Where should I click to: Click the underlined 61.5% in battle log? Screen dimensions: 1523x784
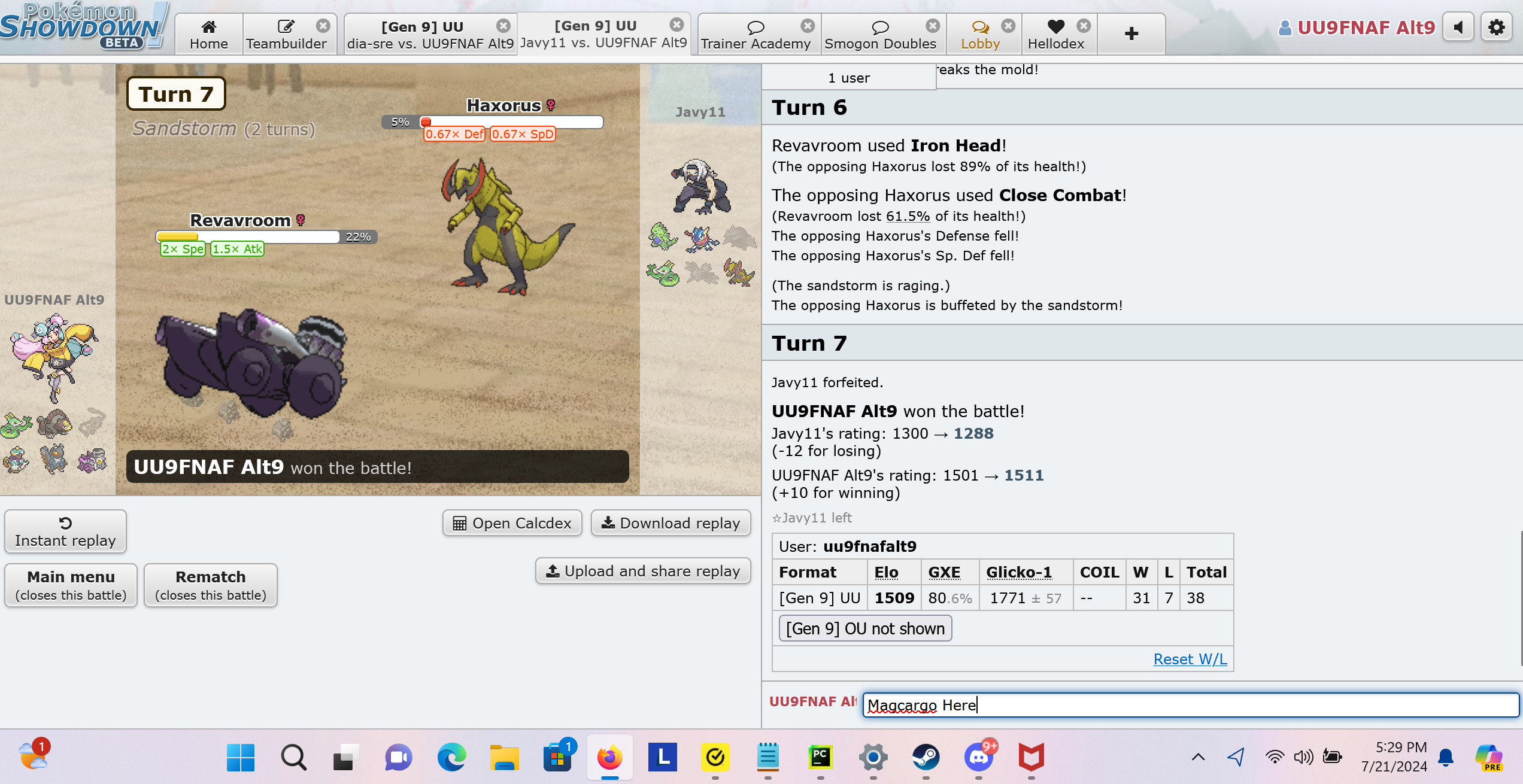point(908,216)
